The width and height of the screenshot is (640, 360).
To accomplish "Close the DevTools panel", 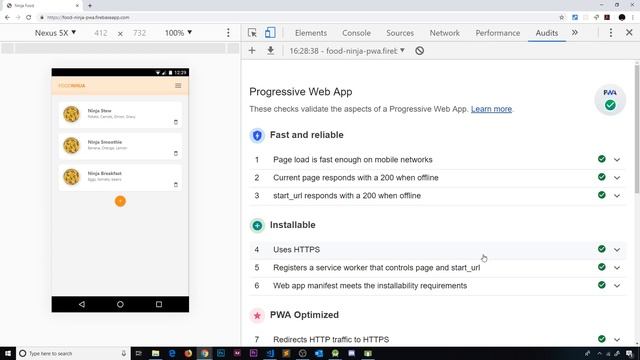I will (629, 33).
